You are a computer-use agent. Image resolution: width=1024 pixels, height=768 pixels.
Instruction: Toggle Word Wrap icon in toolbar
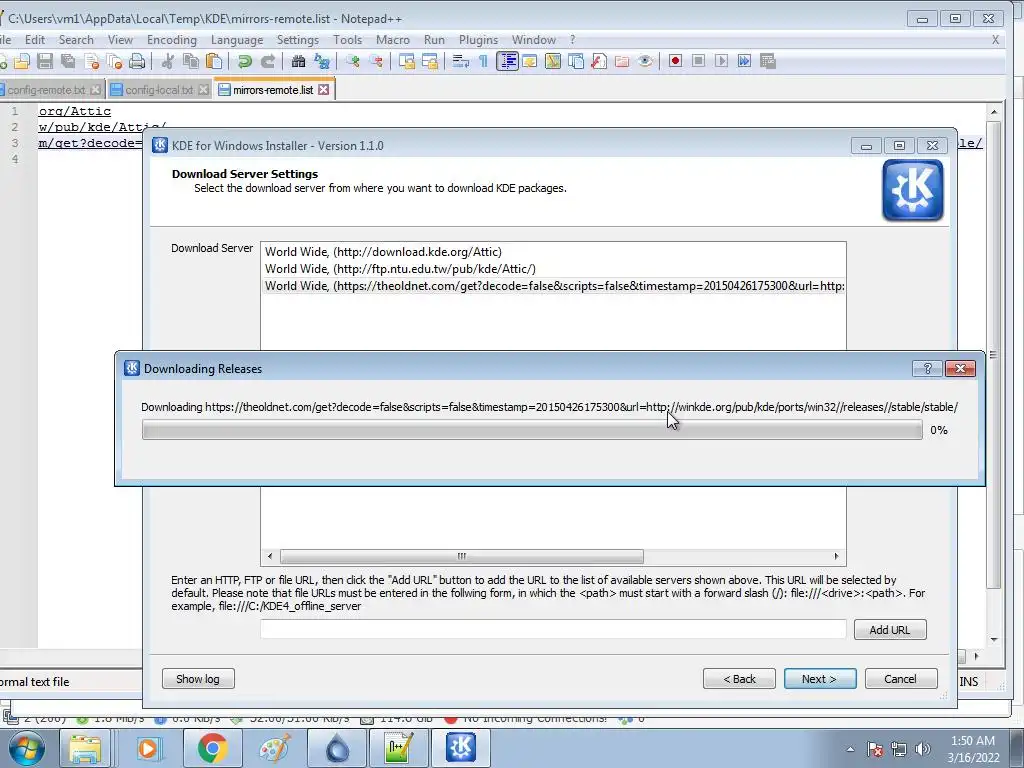tap(460, 61)
